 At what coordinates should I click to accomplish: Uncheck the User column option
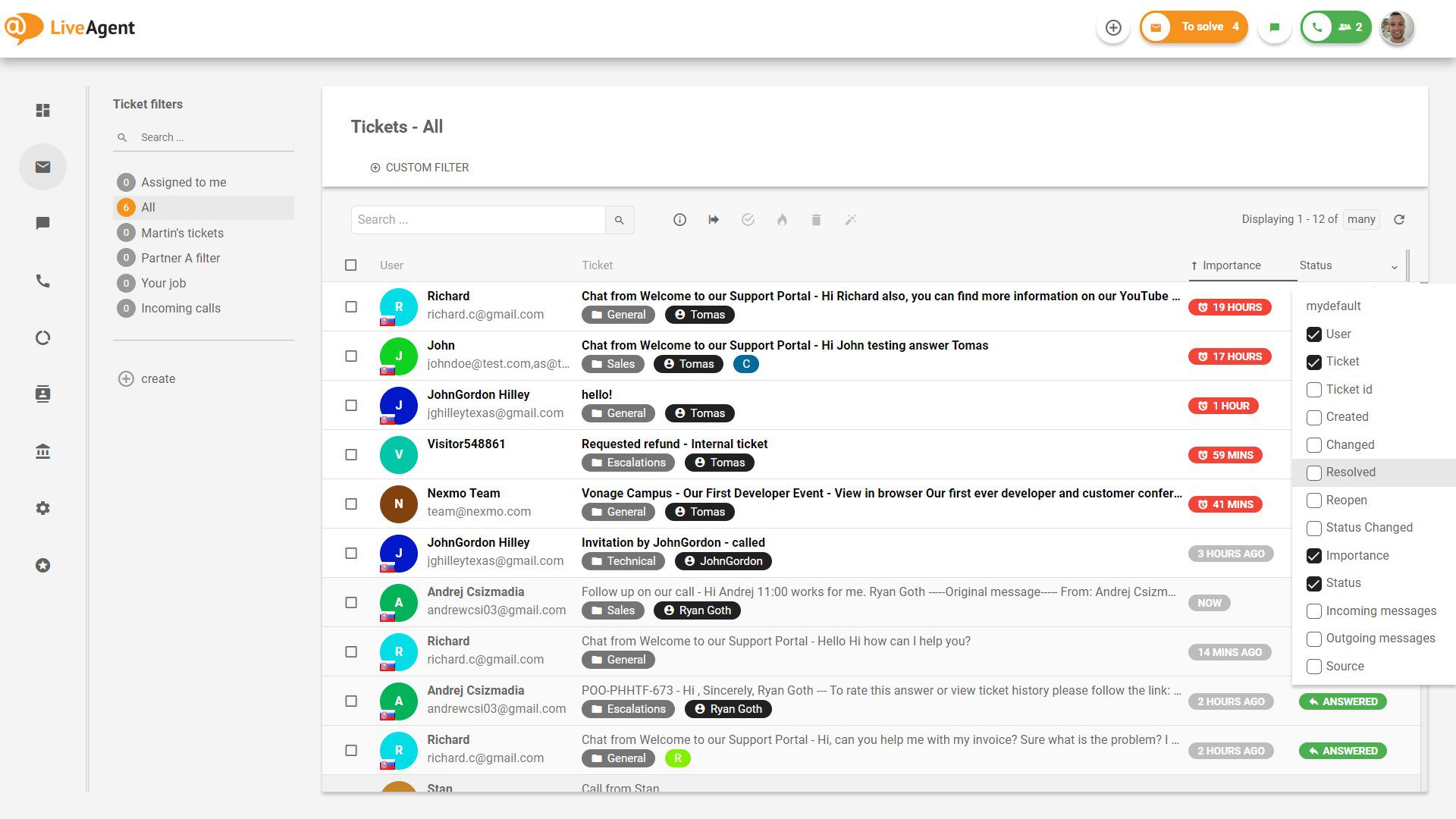(x=1314, y=334)
